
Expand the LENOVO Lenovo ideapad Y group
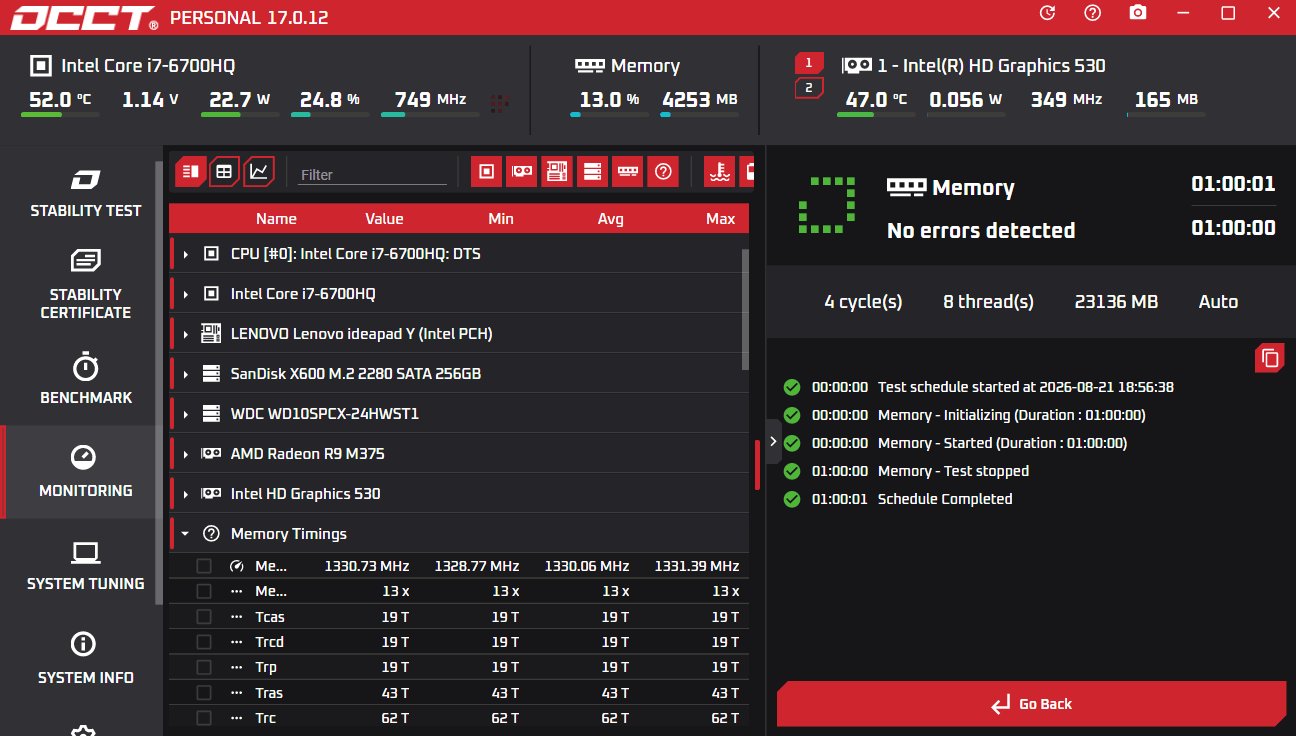pos(186,334)
